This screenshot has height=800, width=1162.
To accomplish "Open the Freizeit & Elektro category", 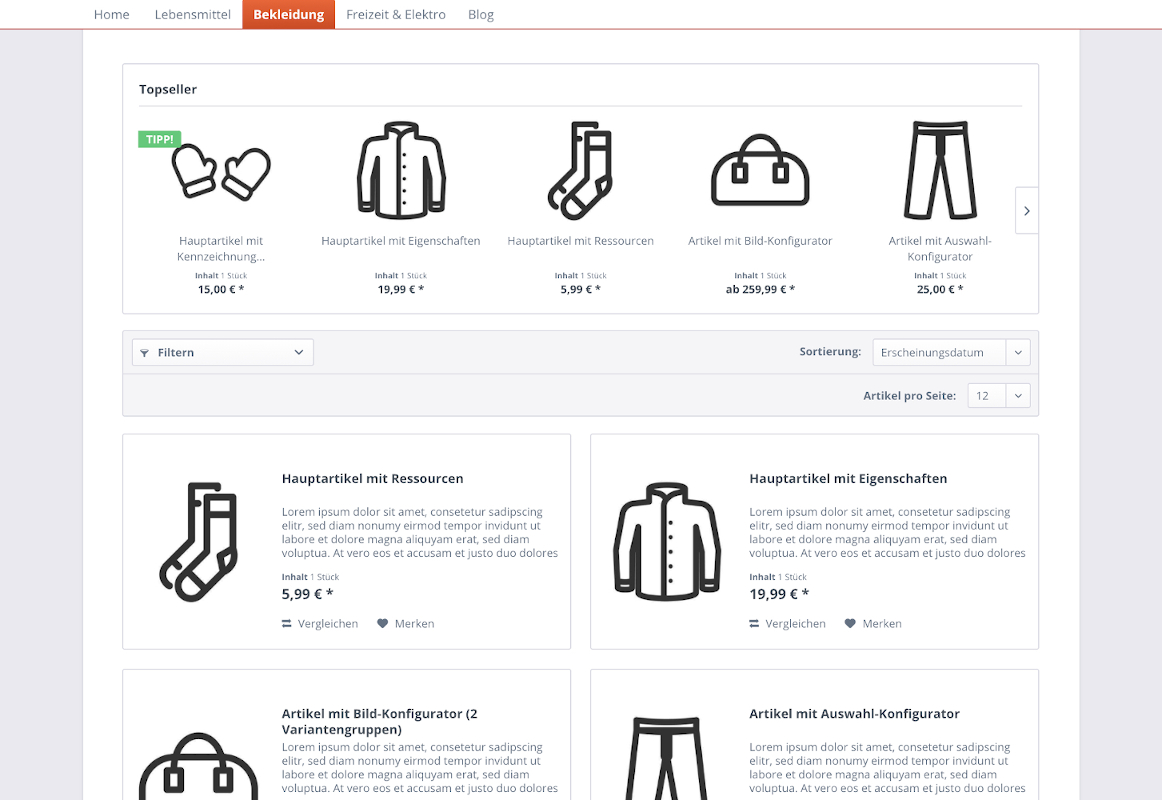I will pyautogui.click(x=396, y=15).
